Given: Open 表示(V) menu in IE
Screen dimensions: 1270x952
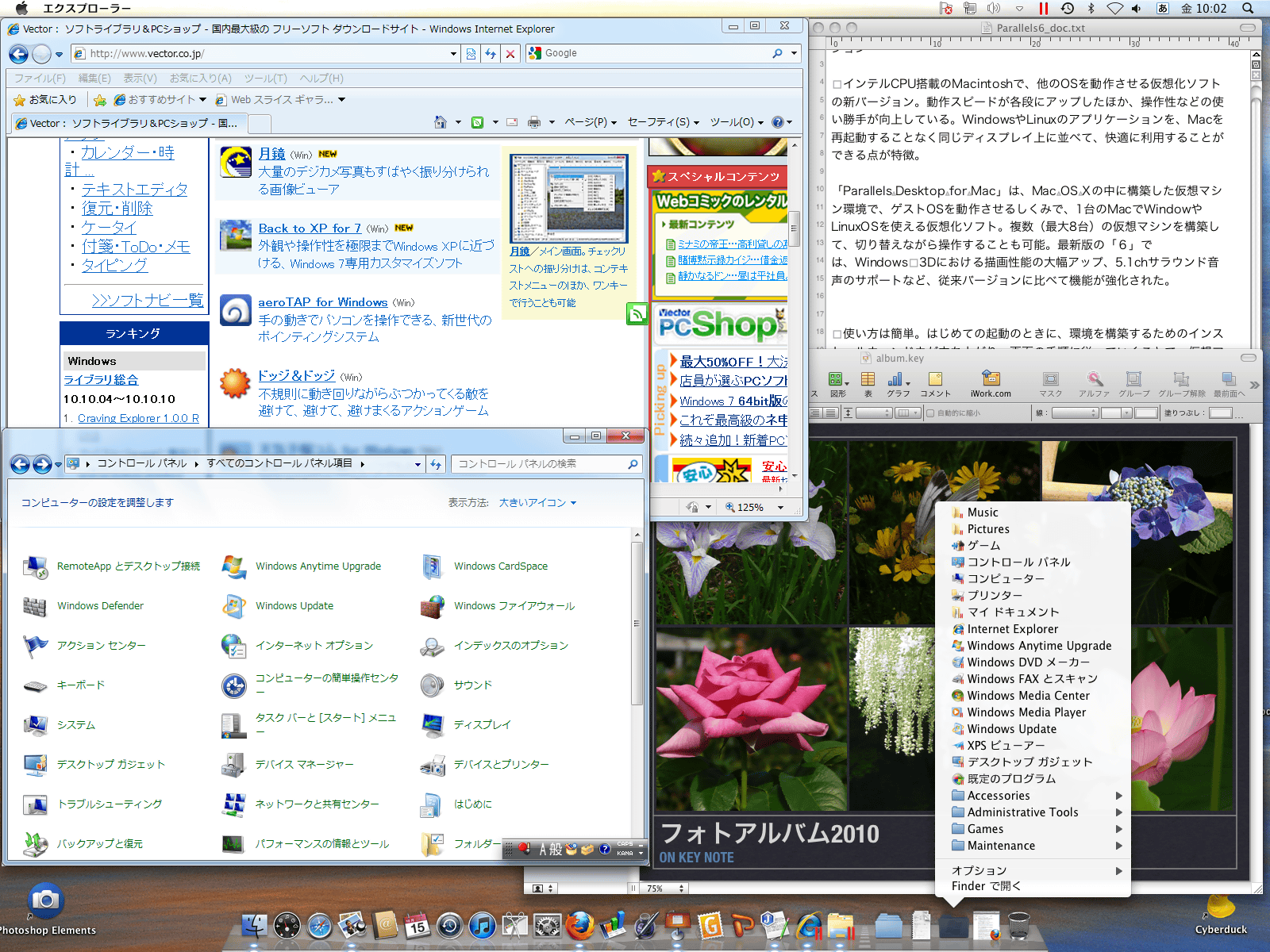Looking at the screenshot, I should click(140, 79).
